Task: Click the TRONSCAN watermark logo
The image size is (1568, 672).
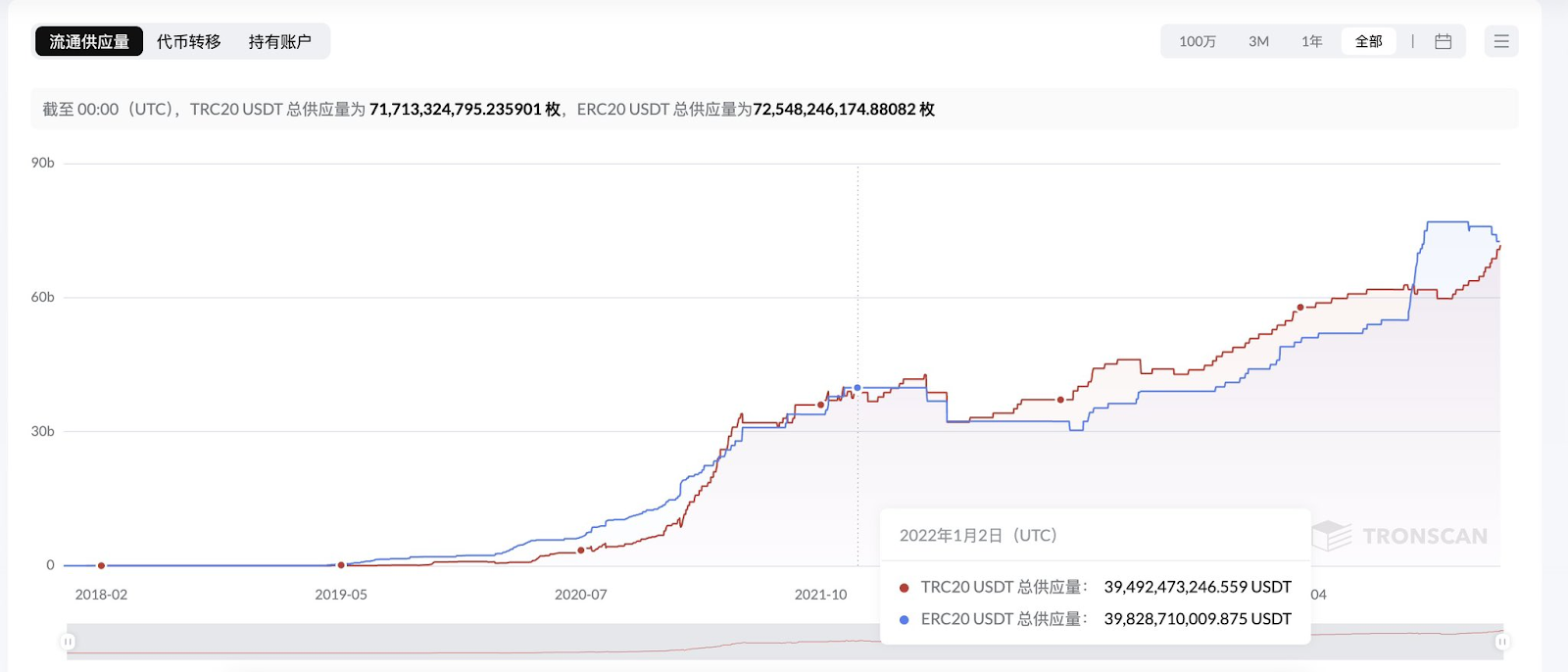Action: [1399, 536]
